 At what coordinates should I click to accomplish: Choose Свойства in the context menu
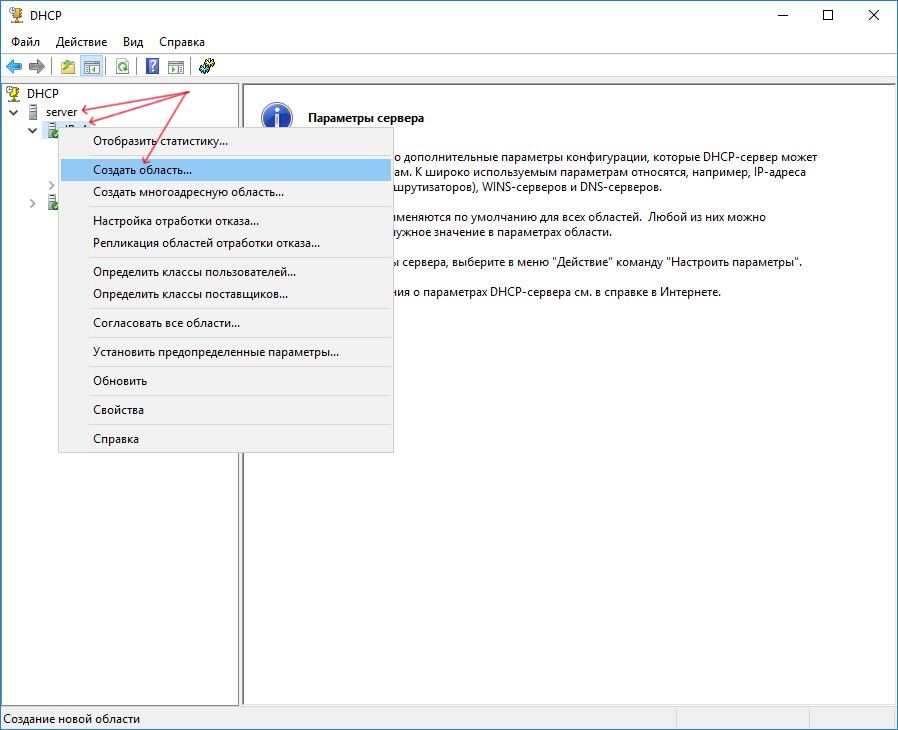coord(118,410)
